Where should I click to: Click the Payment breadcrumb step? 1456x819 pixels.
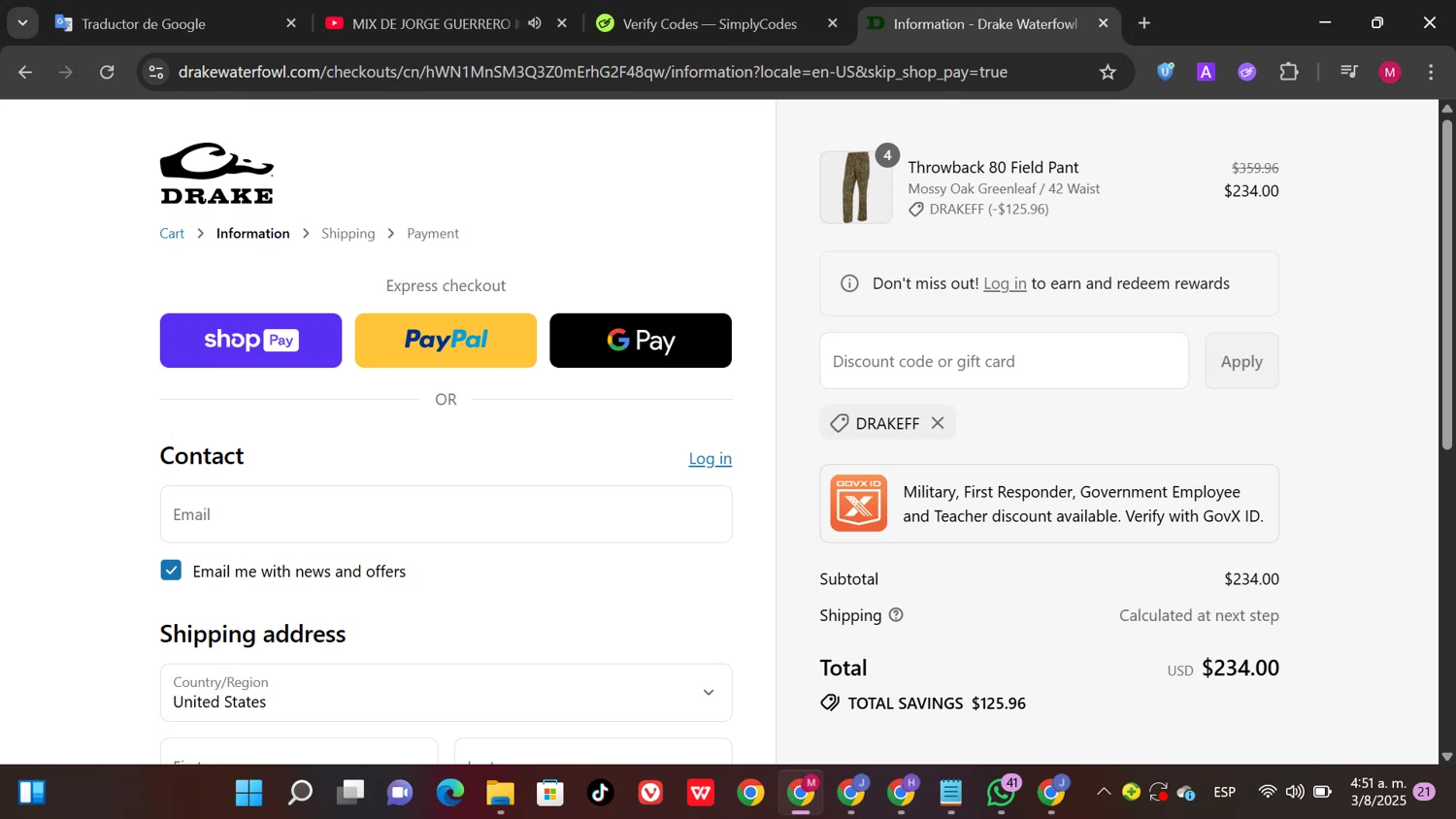click(x=433, y=234)
